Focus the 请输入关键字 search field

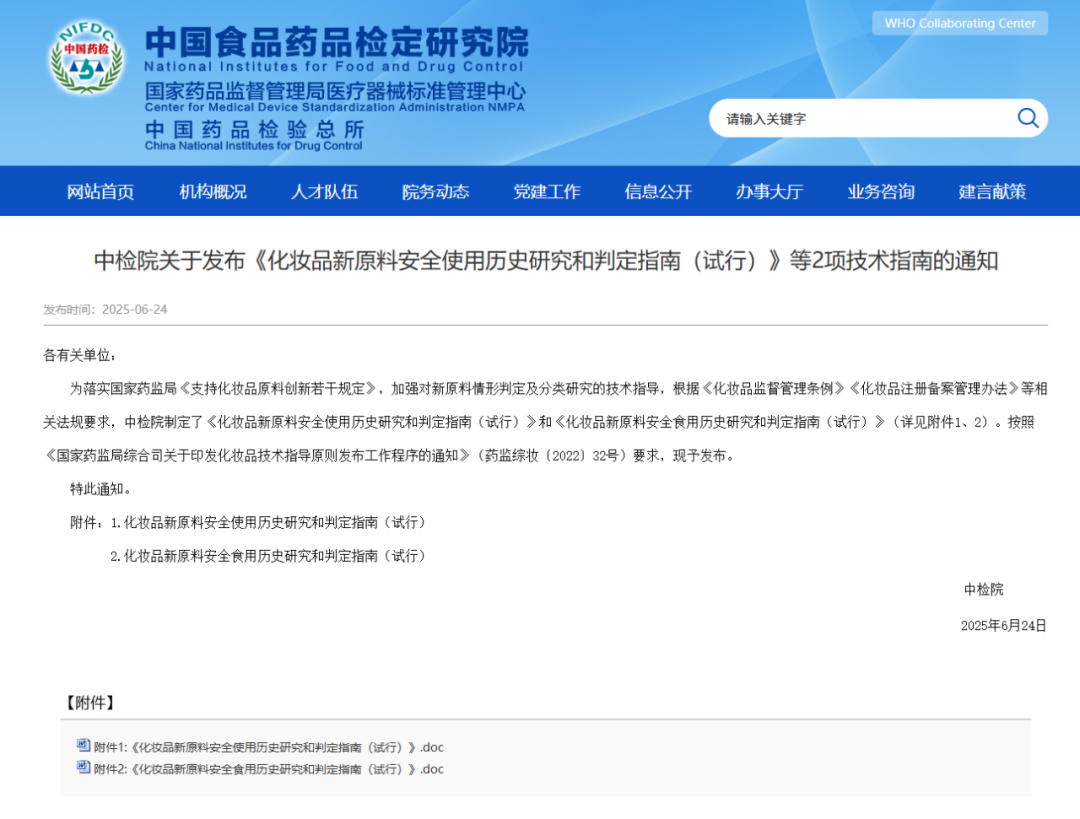878,118
